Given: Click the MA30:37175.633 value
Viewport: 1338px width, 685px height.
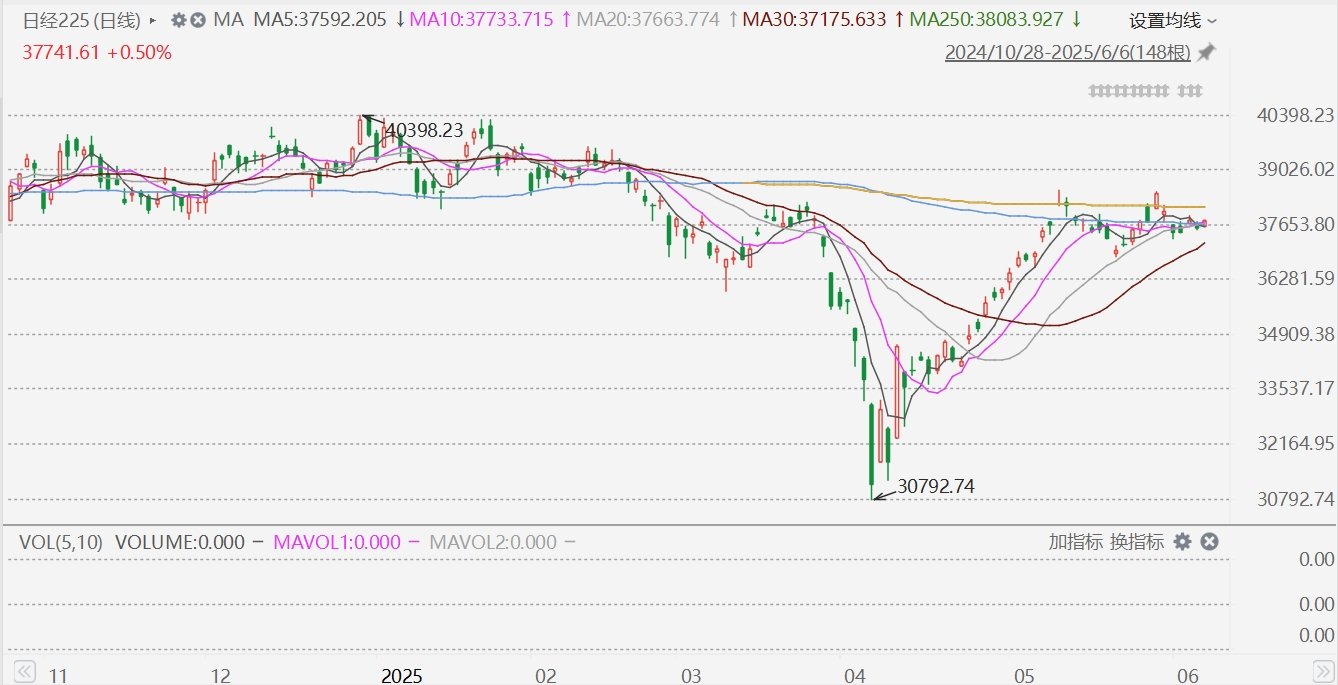Looking at the screenshot, I should pos(814,19).
